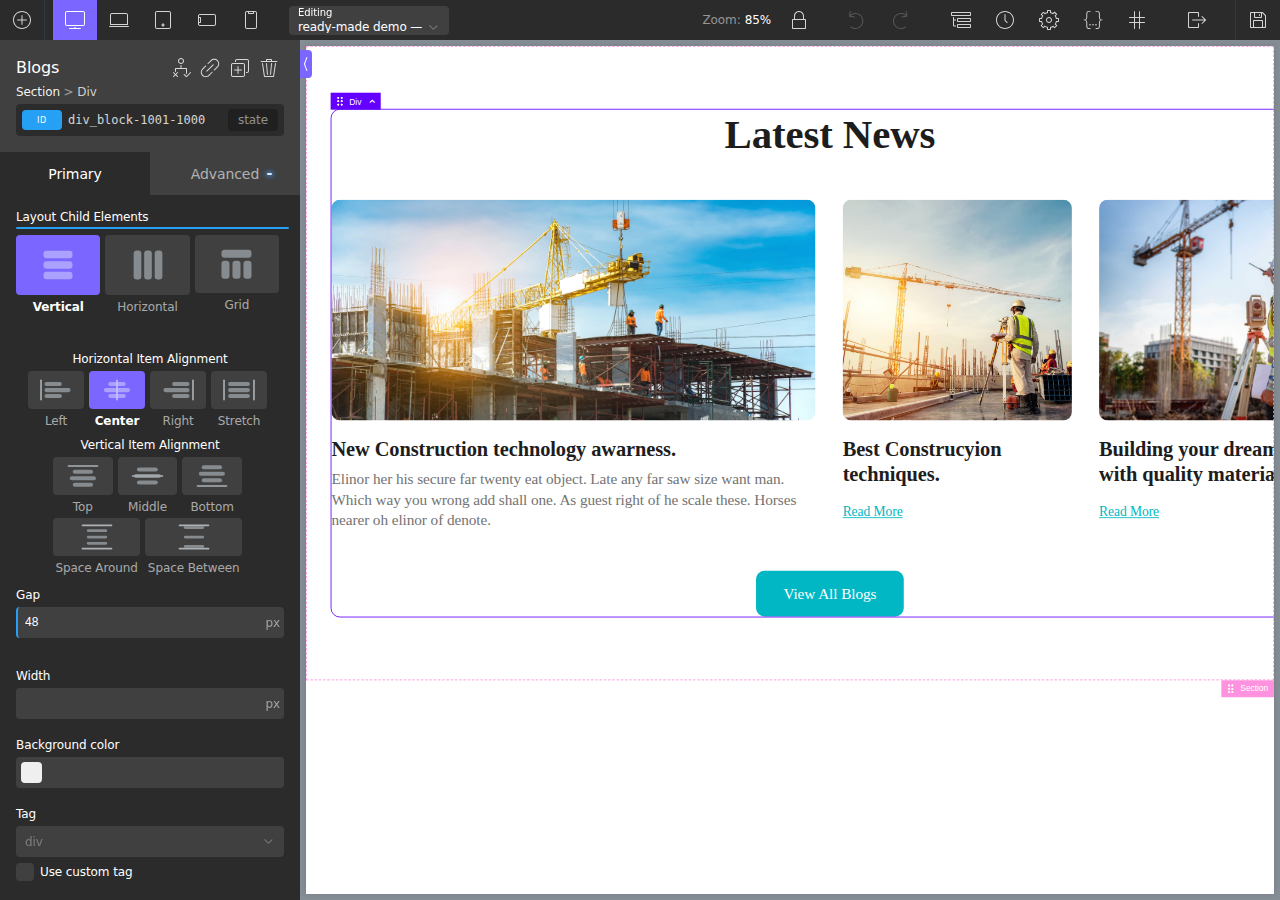Image resolution: width=1280 pixels, height=900 pixels.
Task: Set vertical alignment to Bottom
Action: click(x=212, y=476)
